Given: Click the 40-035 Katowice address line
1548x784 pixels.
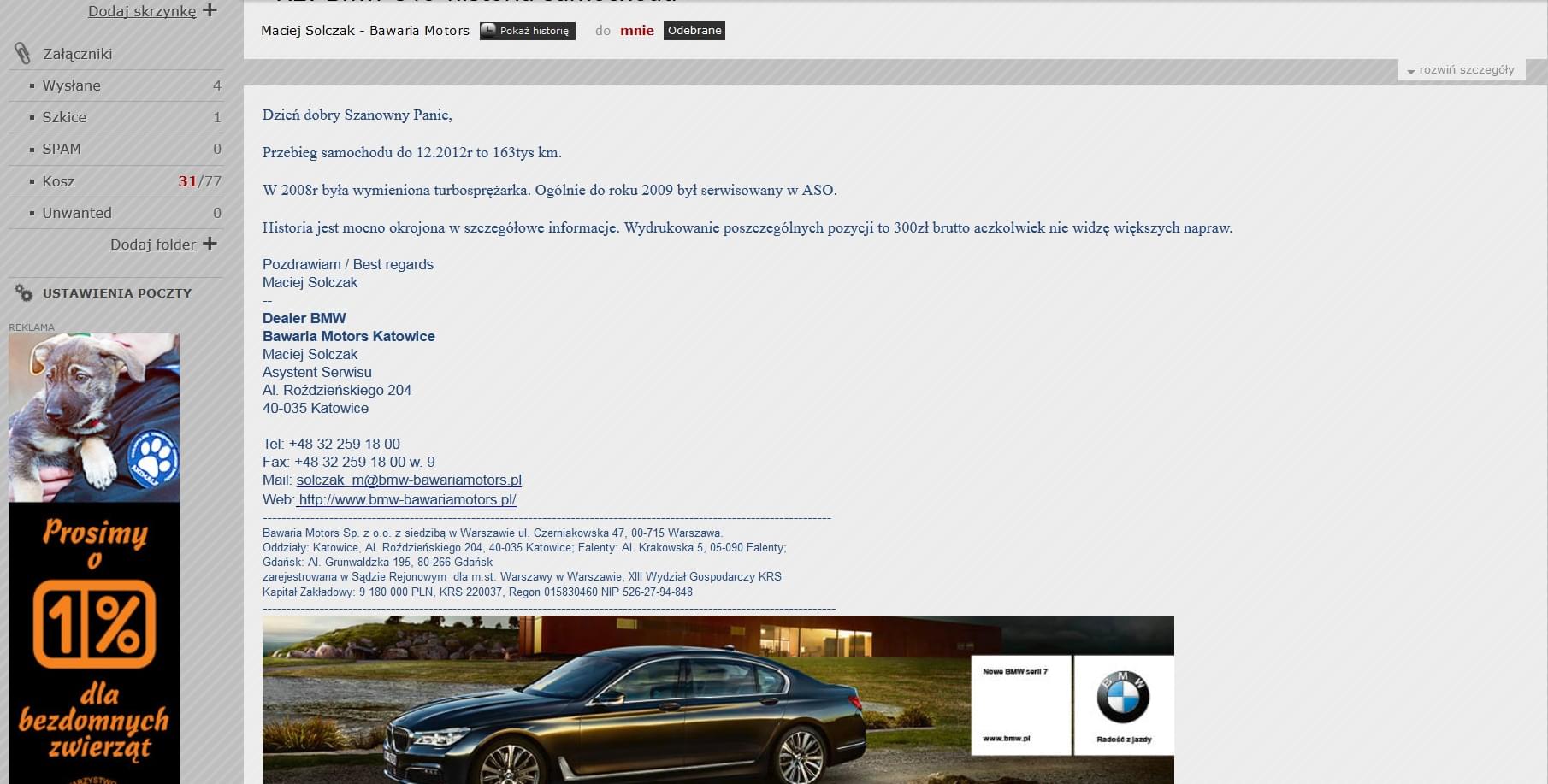Looking at the screenshot, I should click(316, 409).
